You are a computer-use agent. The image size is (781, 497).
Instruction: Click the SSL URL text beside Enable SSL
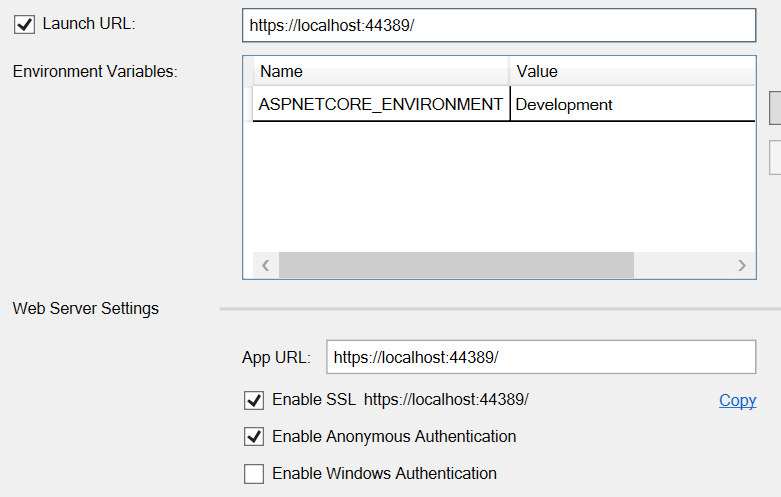pyautogui.click(x=446, y=400)
